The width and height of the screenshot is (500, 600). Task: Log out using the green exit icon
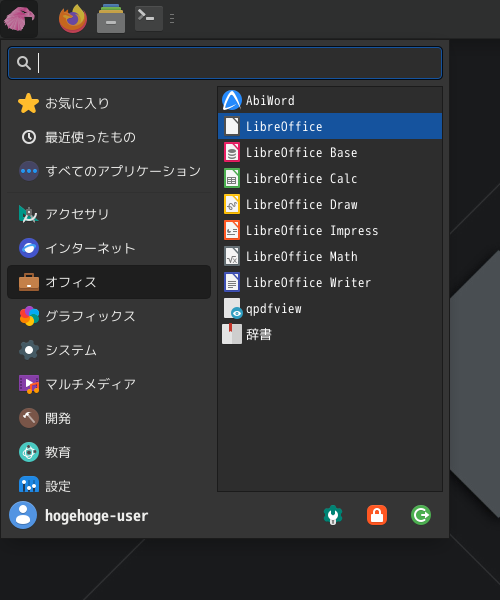(421, 515)
